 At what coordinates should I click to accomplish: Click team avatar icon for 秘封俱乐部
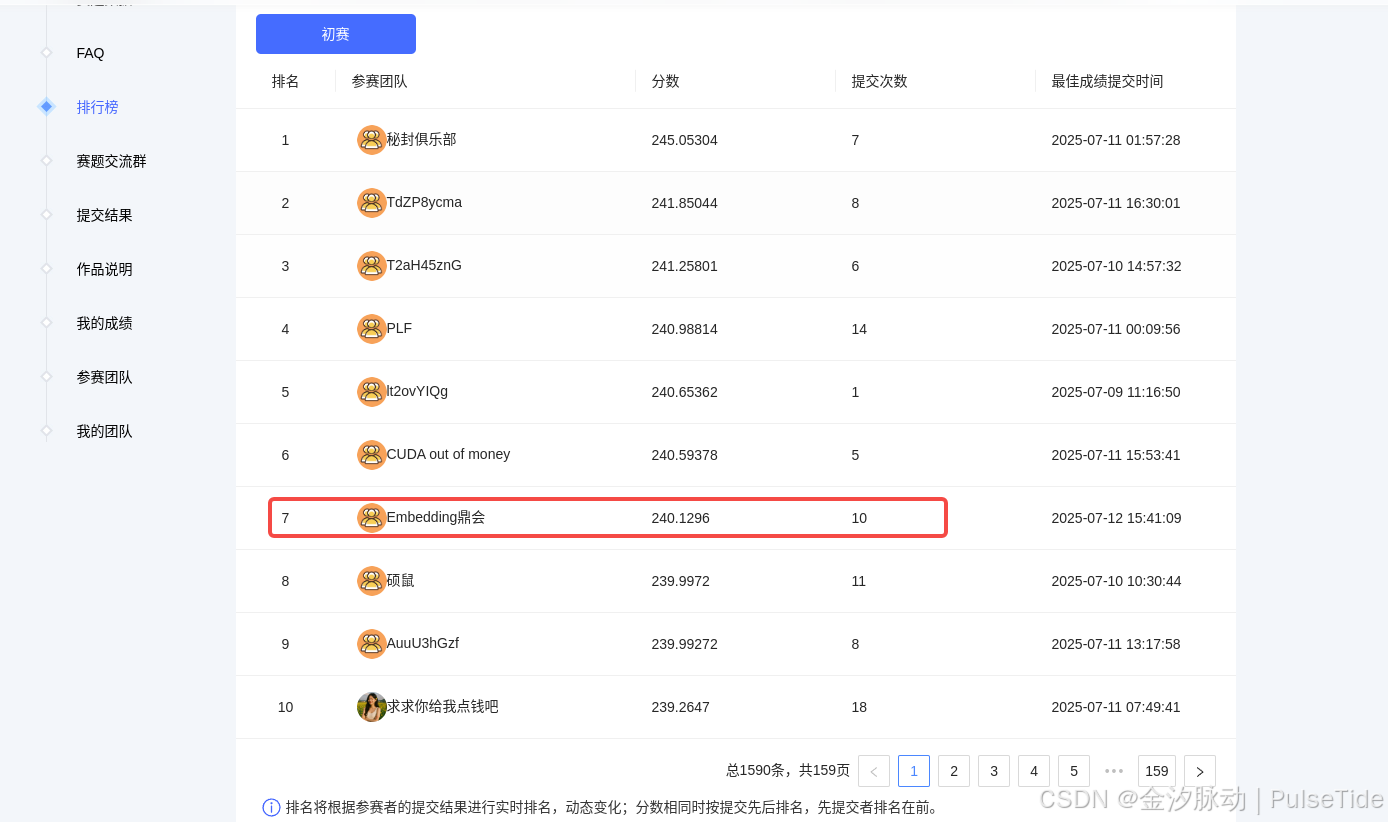click(x=372, y=140)
